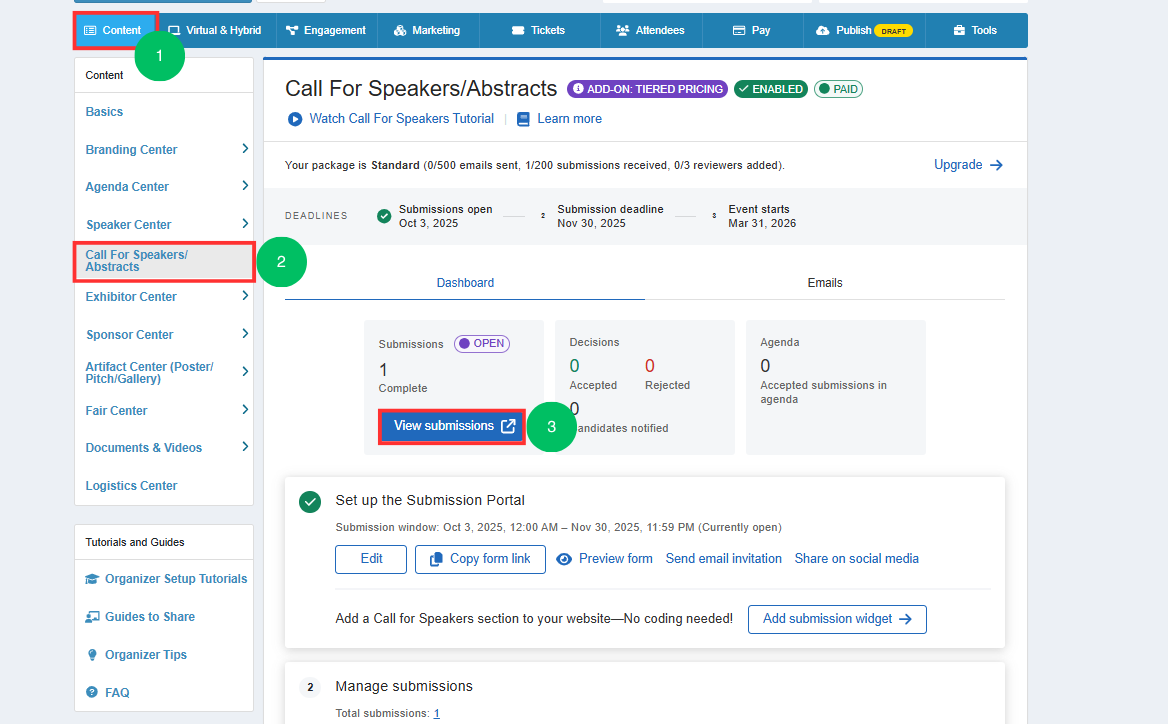The width and height of the screenshot is (1168, 724).
Task: Click the Organizer Tips lightbulb icon
Action: tap(92, 655)
